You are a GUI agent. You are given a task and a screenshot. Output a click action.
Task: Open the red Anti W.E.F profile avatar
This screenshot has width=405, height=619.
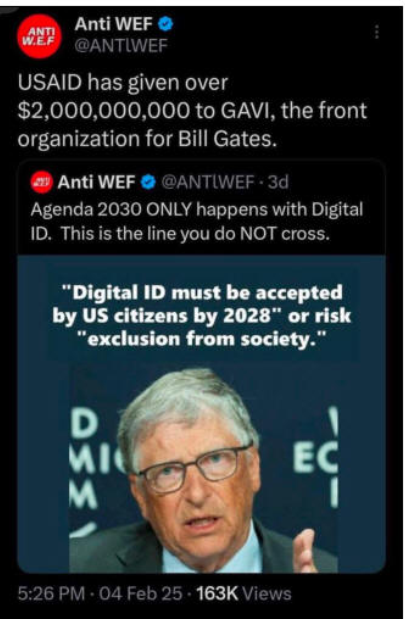pyautogui.click(x=39, y=36)
